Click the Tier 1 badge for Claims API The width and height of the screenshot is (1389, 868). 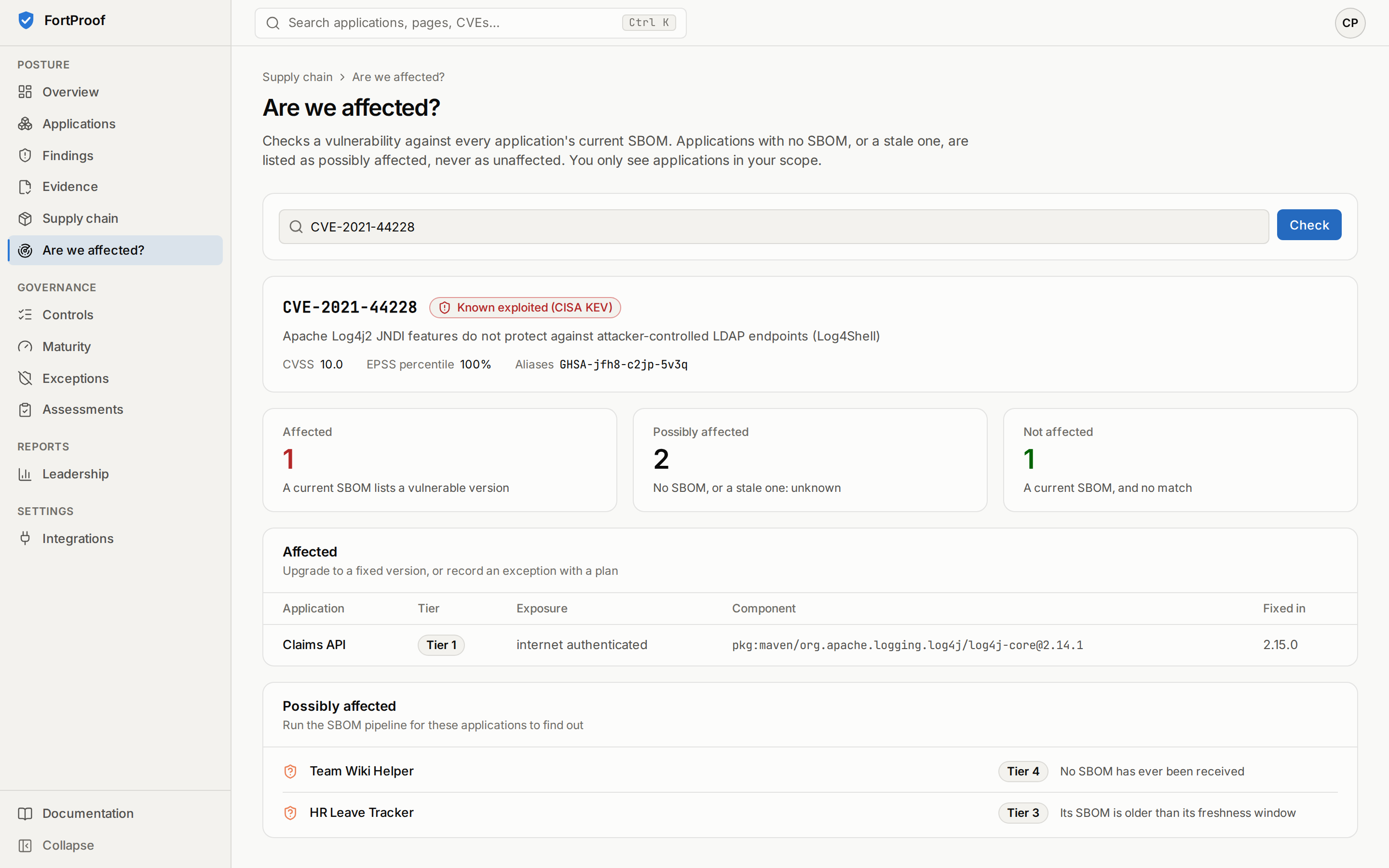(441, 645)
